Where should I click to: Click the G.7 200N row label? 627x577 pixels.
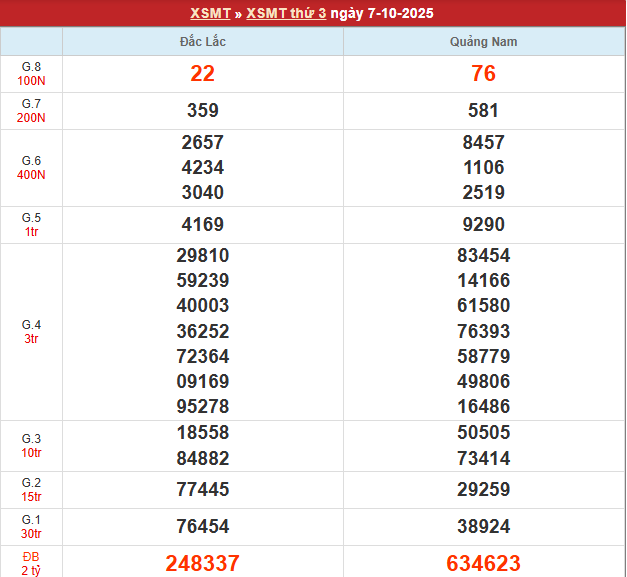click(32, 111)
